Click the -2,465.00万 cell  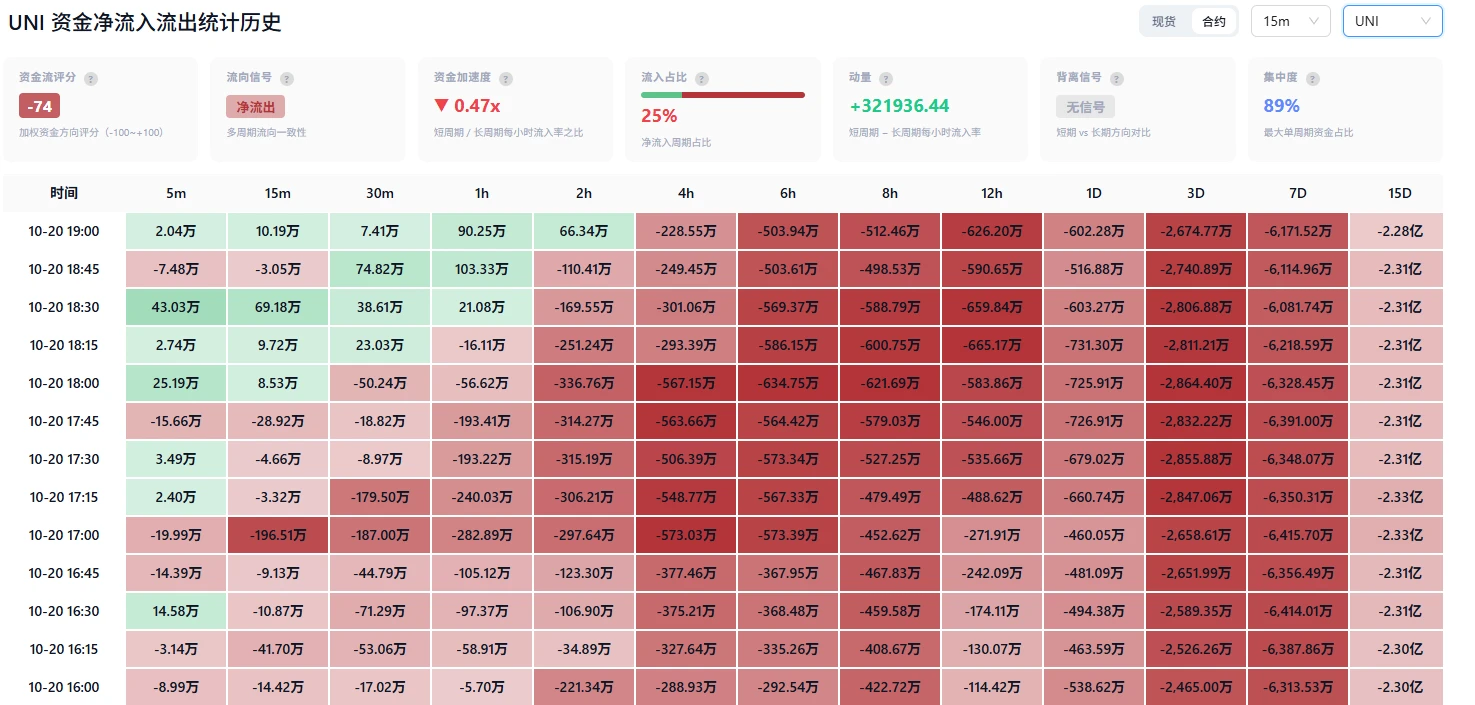[x=1196, y=687]
